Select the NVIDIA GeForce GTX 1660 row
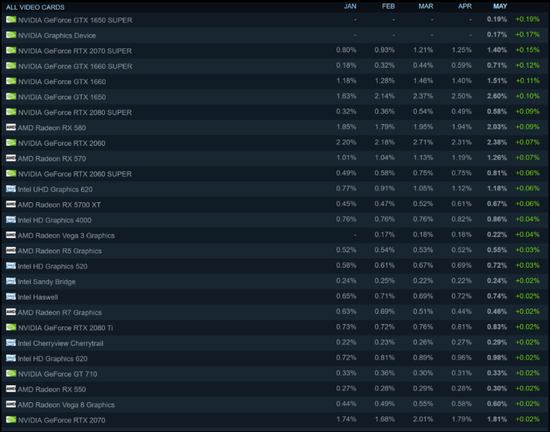The height and width of the screenshot is (432, 550). click(x=274, y=81)
